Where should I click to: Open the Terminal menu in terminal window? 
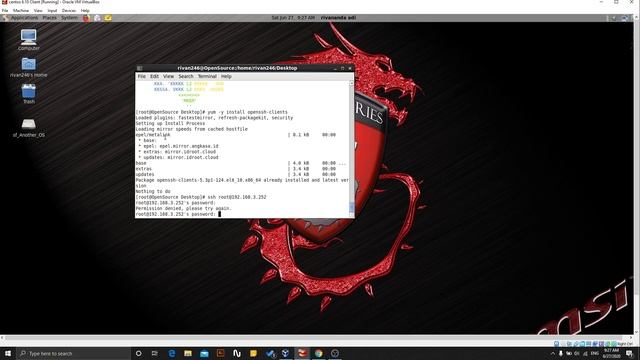(207, 76)
